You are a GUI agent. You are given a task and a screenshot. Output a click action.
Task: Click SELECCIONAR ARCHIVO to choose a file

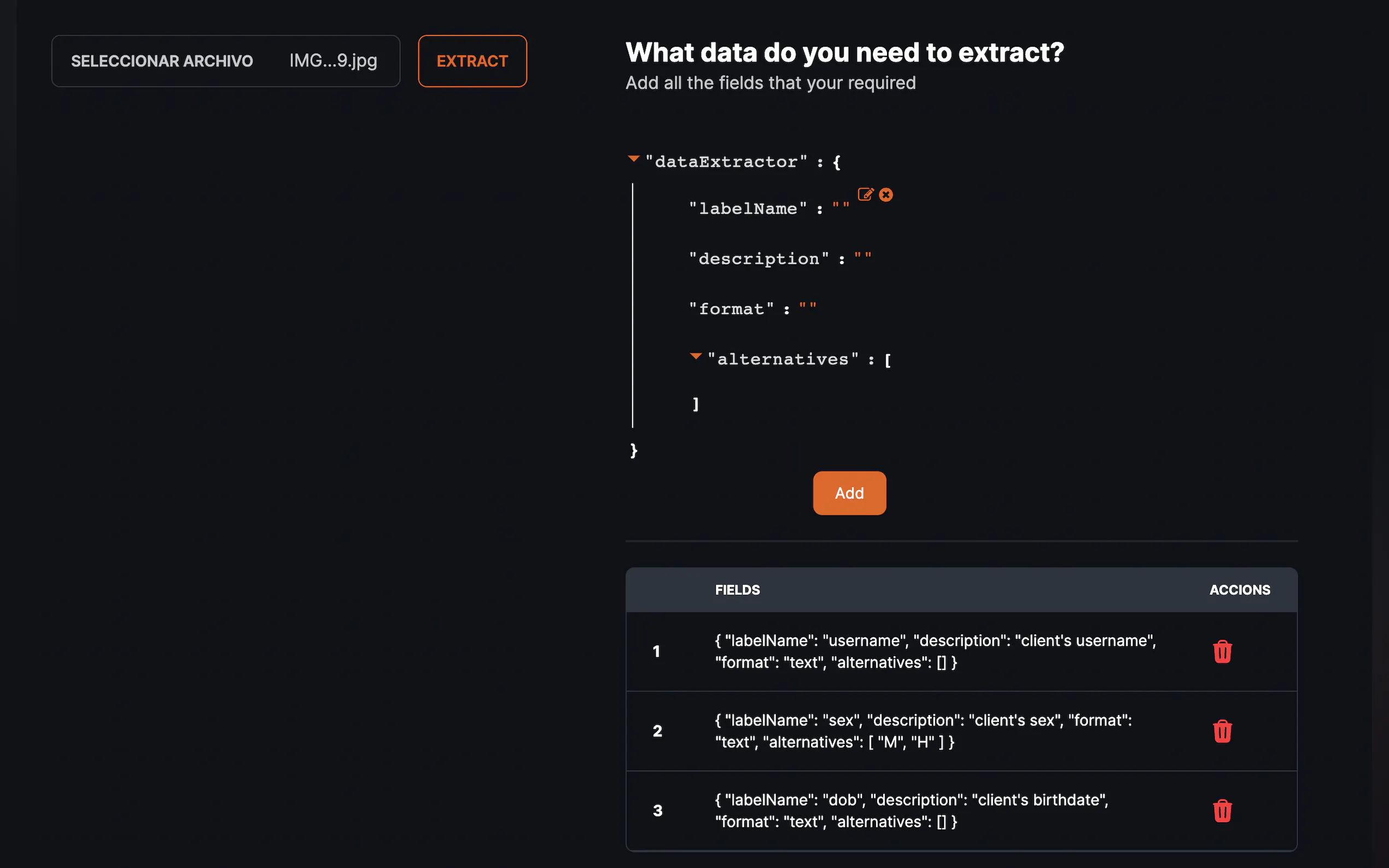(162, 61)
